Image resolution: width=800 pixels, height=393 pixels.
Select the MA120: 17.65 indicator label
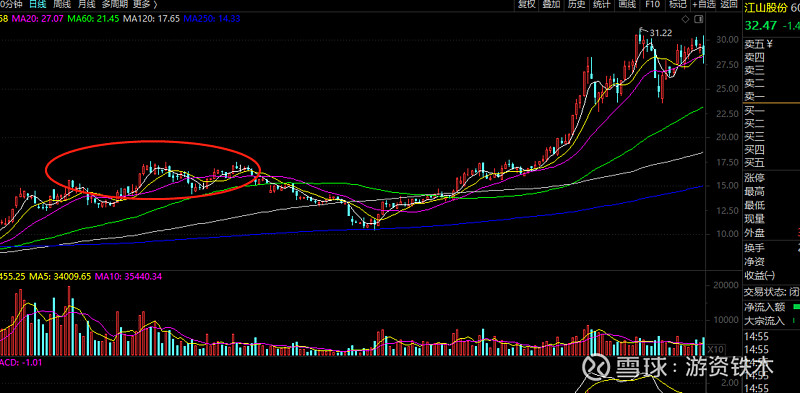tap(152, 19)
